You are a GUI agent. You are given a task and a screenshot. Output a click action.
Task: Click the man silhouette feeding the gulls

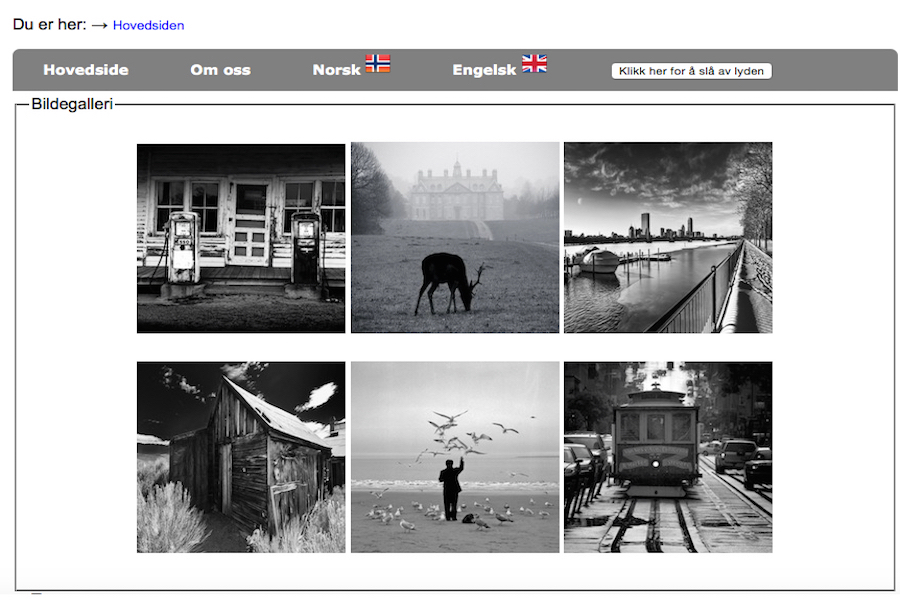pos(452,488)
